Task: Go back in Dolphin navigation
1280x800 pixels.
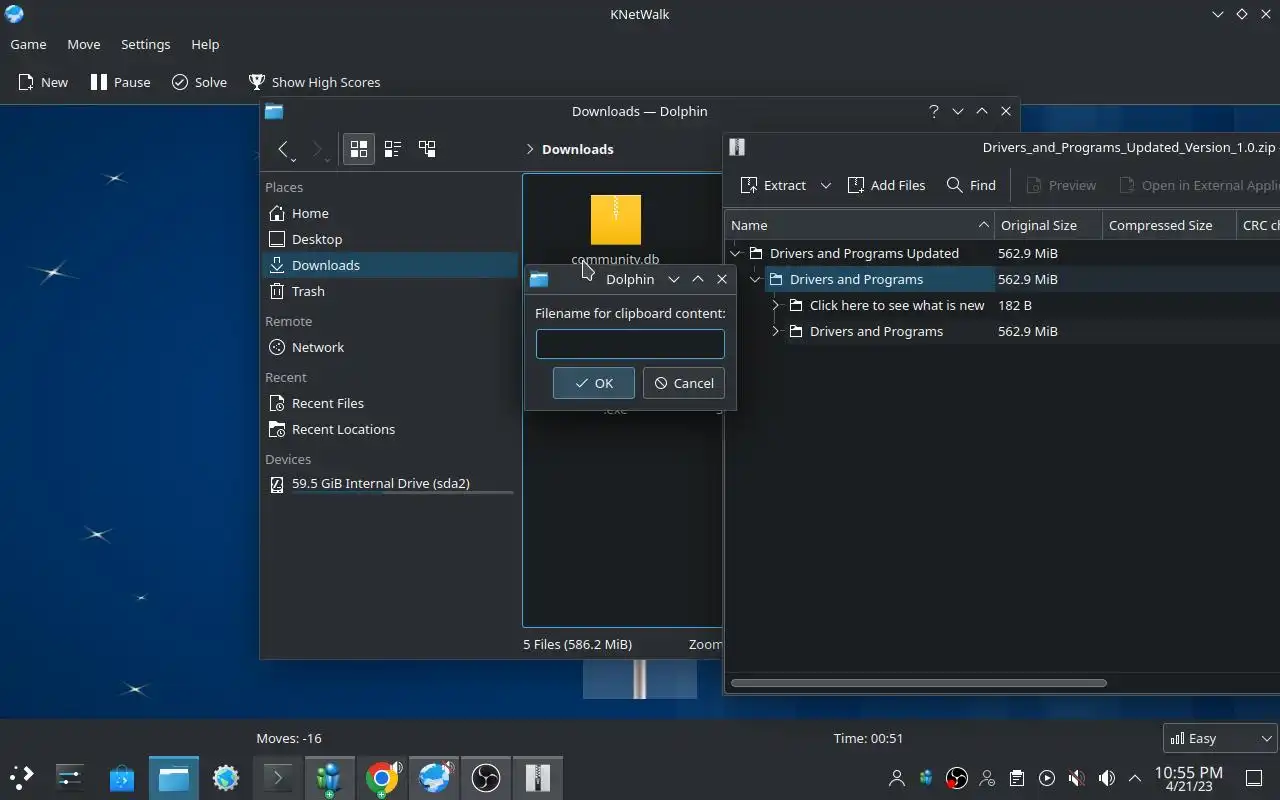Action: pos(284,149)
